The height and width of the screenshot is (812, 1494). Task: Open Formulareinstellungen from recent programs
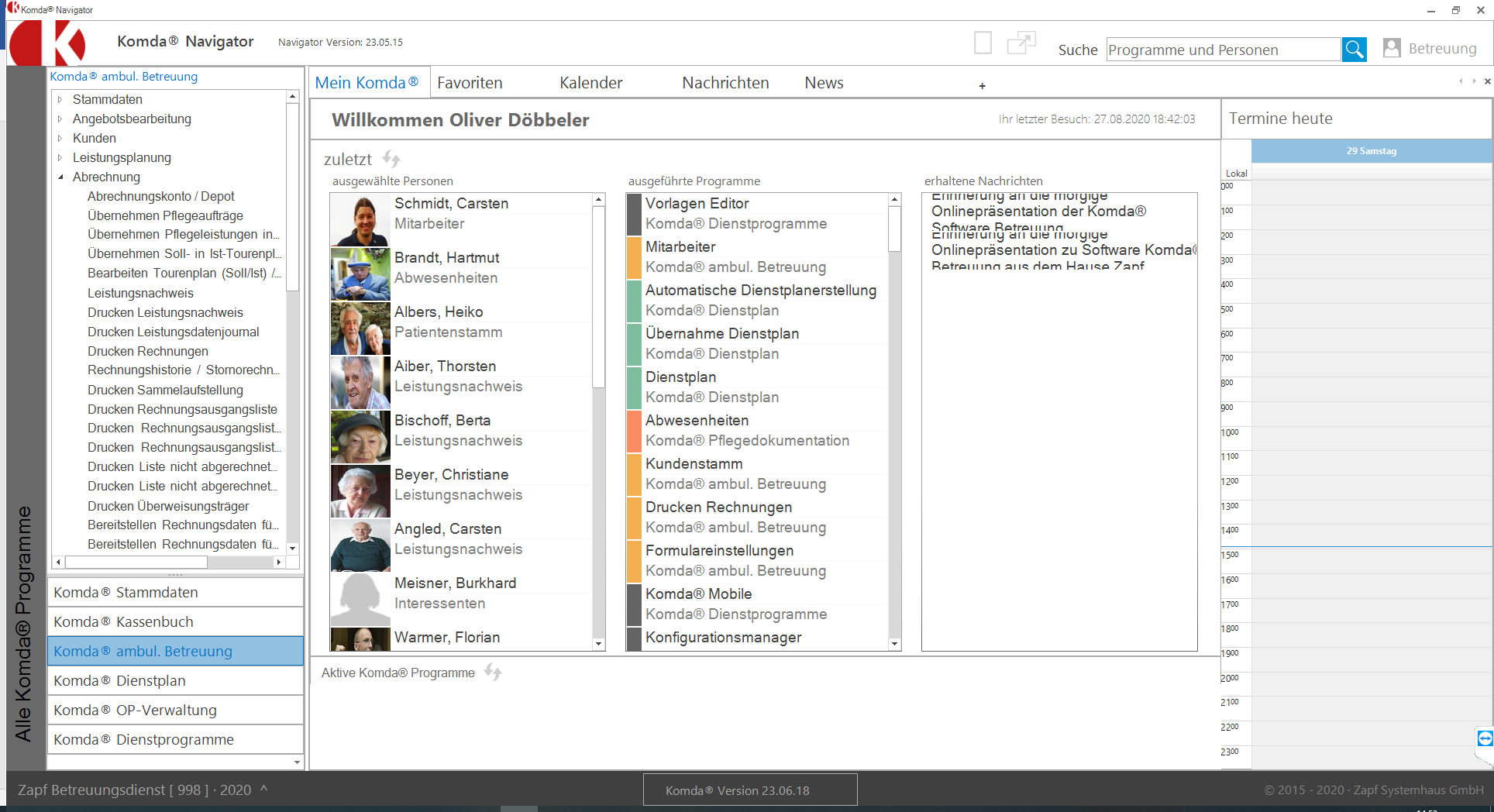pos(757,560)
